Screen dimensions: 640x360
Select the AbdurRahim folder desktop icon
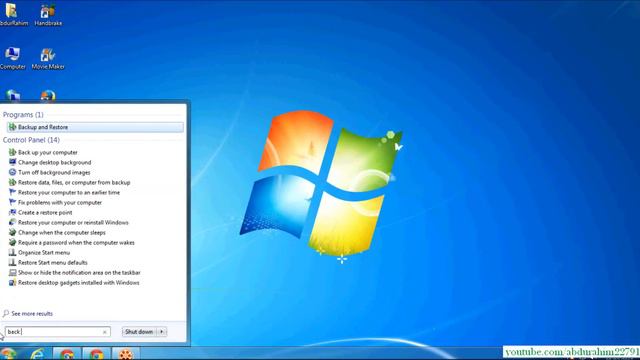click(14, 15)
